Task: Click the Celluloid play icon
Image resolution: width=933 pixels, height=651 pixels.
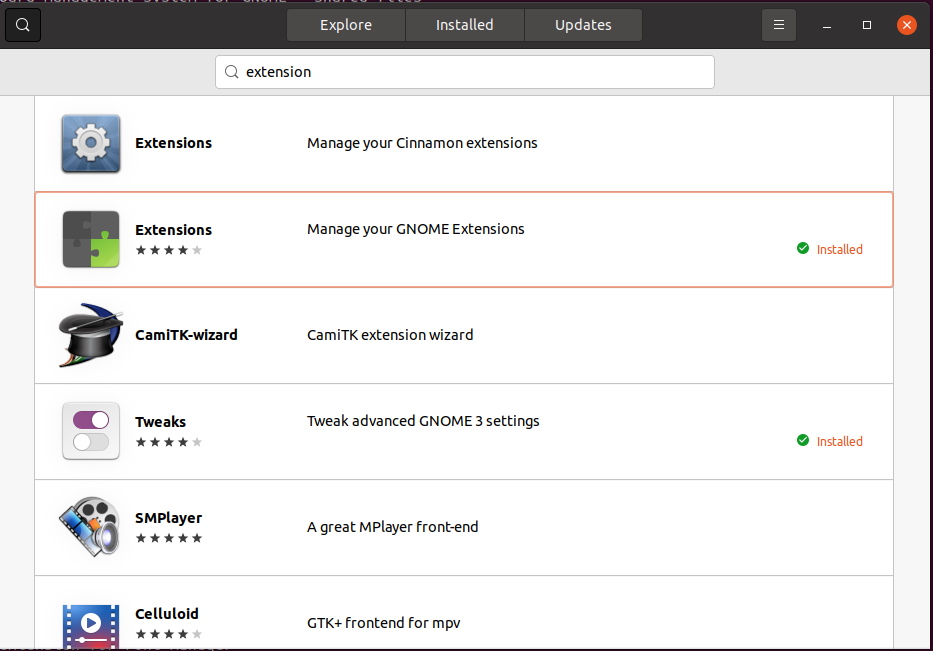Action: (x=90, y=626)
